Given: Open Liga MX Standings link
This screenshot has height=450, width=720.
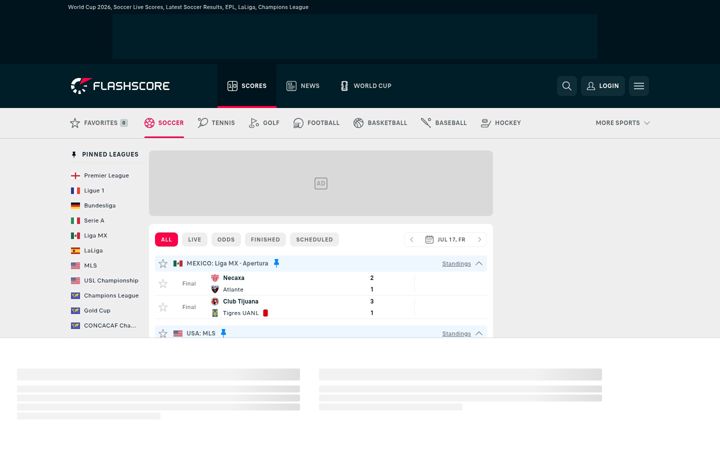Looking at the screenshot, I should tap(456, 264).
